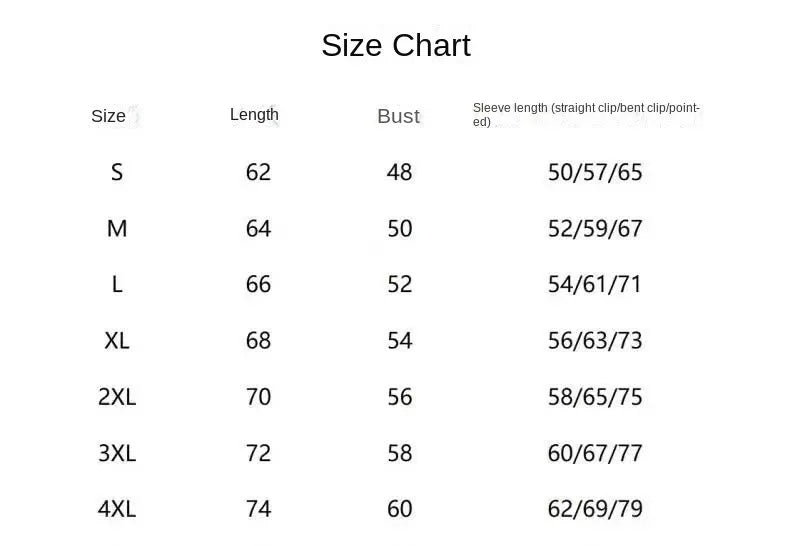Click the Sleeve length column header
The width and height of the screenshot is (800, 546).
point(586,114)
